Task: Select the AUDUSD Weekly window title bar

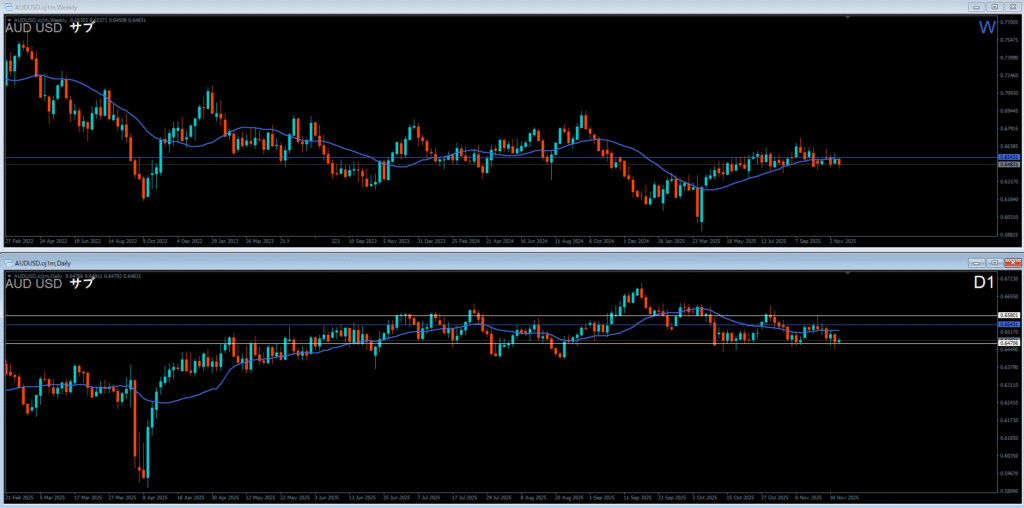Action: click(x=400, y=6)
